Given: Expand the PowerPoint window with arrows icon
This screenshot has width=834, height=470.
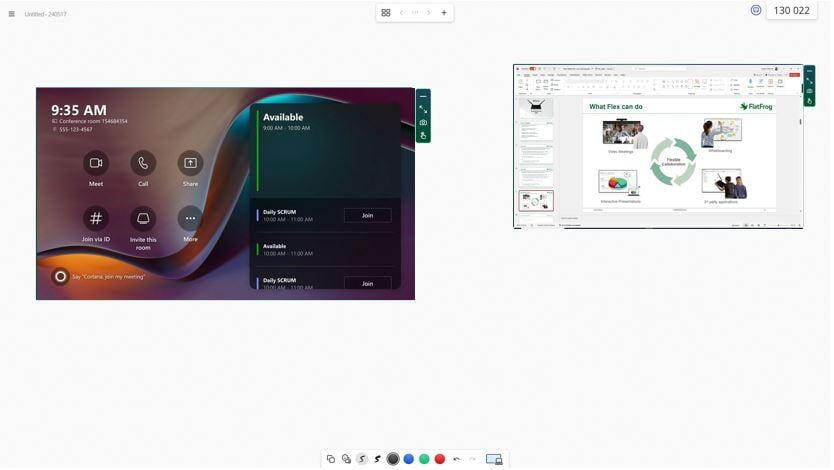Looking at the screenshot, I should coord(809,81).
